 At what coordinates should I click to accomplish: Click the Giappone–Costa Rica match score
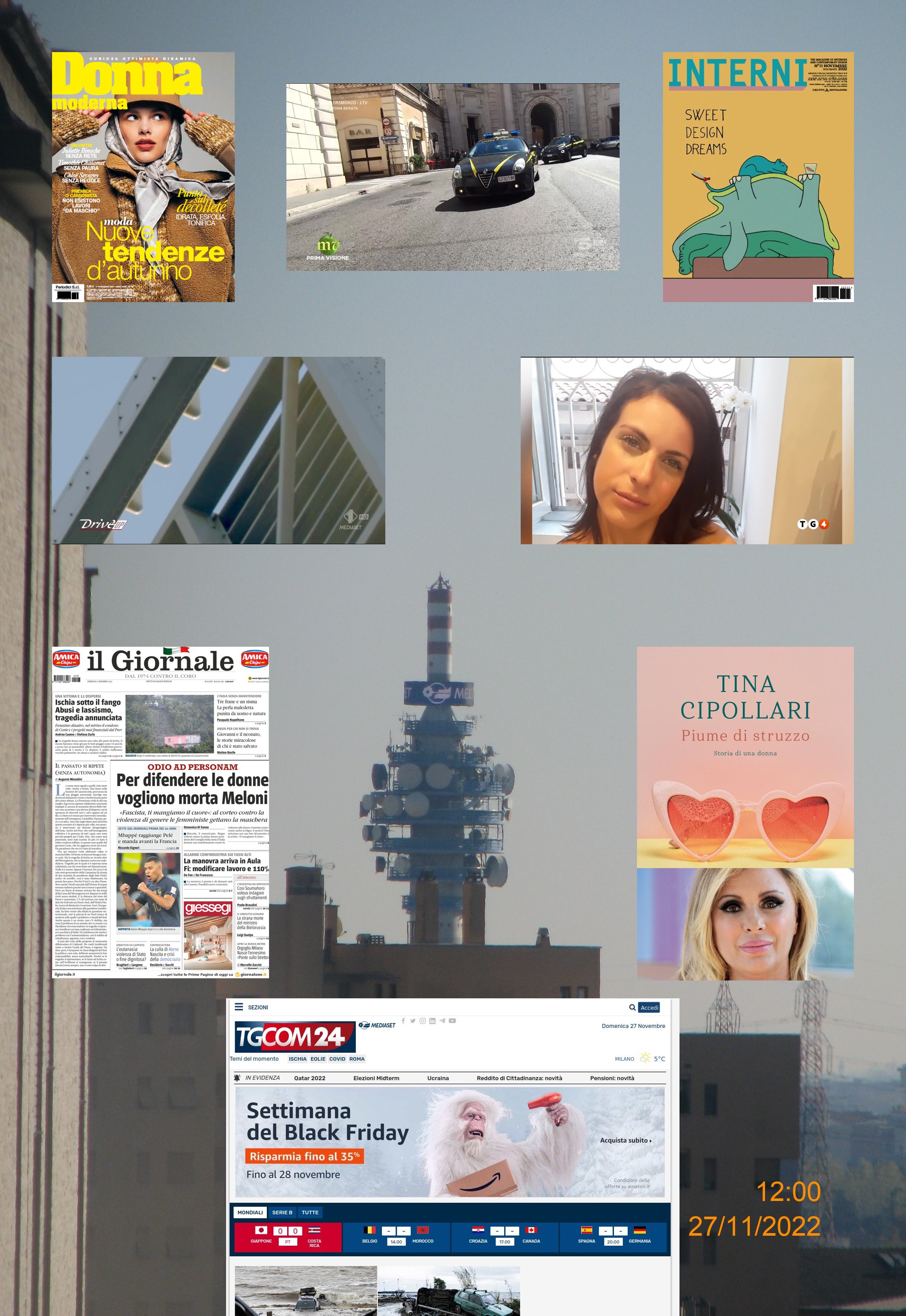pyautogui.click(x=288, y=1231)
